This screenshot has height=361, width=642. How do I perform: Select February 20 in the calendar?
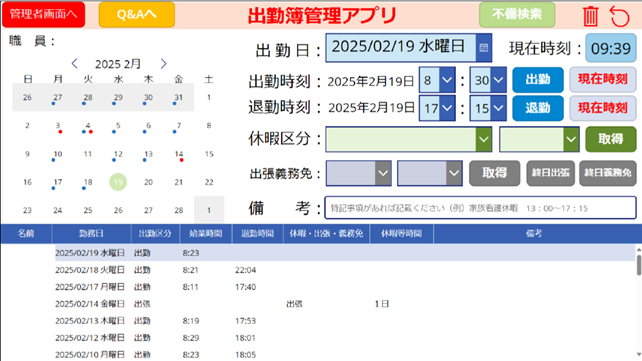tap(148, 182)
